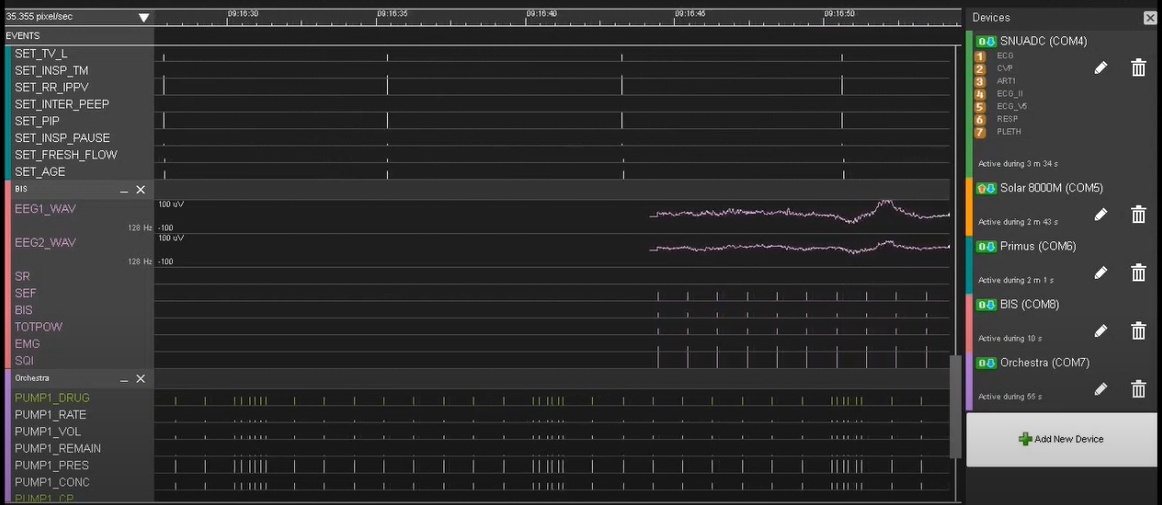Close the Devices panel
The height and width of the screenshot is (505, 1162).
click(x=1150, y=18)
